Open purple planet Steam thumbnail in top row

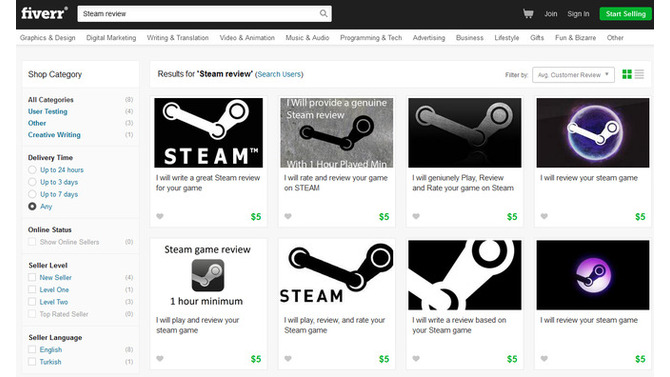(593, 133)
